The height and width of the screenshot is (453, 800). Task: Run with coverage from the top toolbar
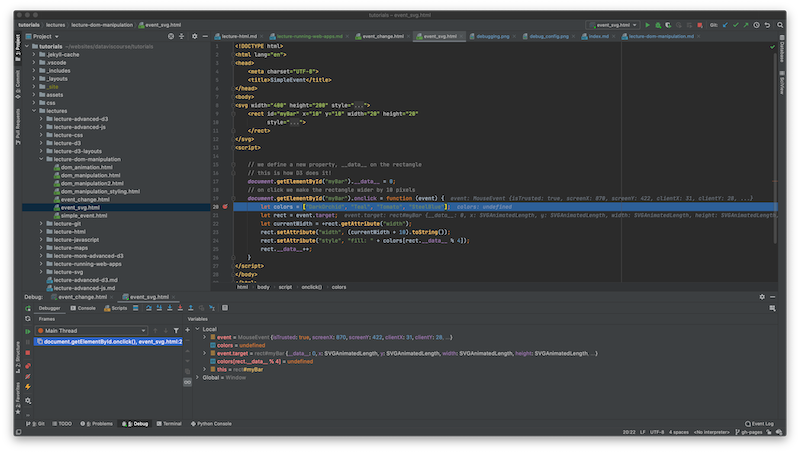pyautogui.click(x=668, y=25)
